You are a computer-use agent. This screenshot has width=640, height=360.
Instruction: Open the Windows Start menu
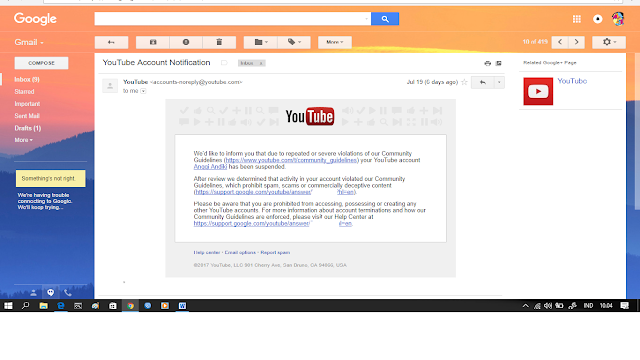pyautogui.click(x=8, y=306)
